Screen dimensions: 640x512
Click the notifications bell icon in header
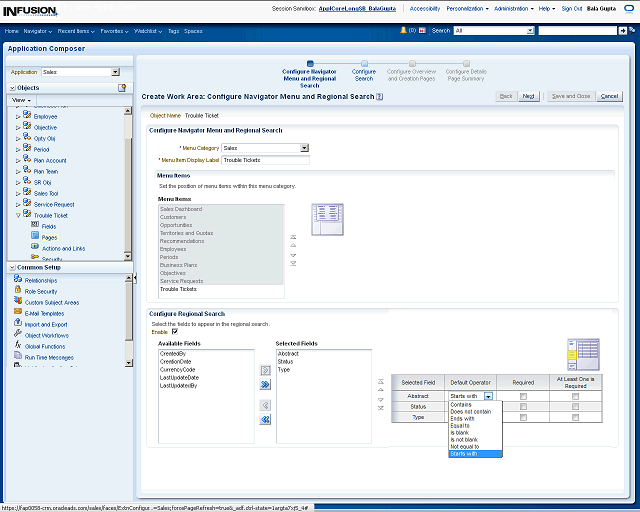[402, 31]
